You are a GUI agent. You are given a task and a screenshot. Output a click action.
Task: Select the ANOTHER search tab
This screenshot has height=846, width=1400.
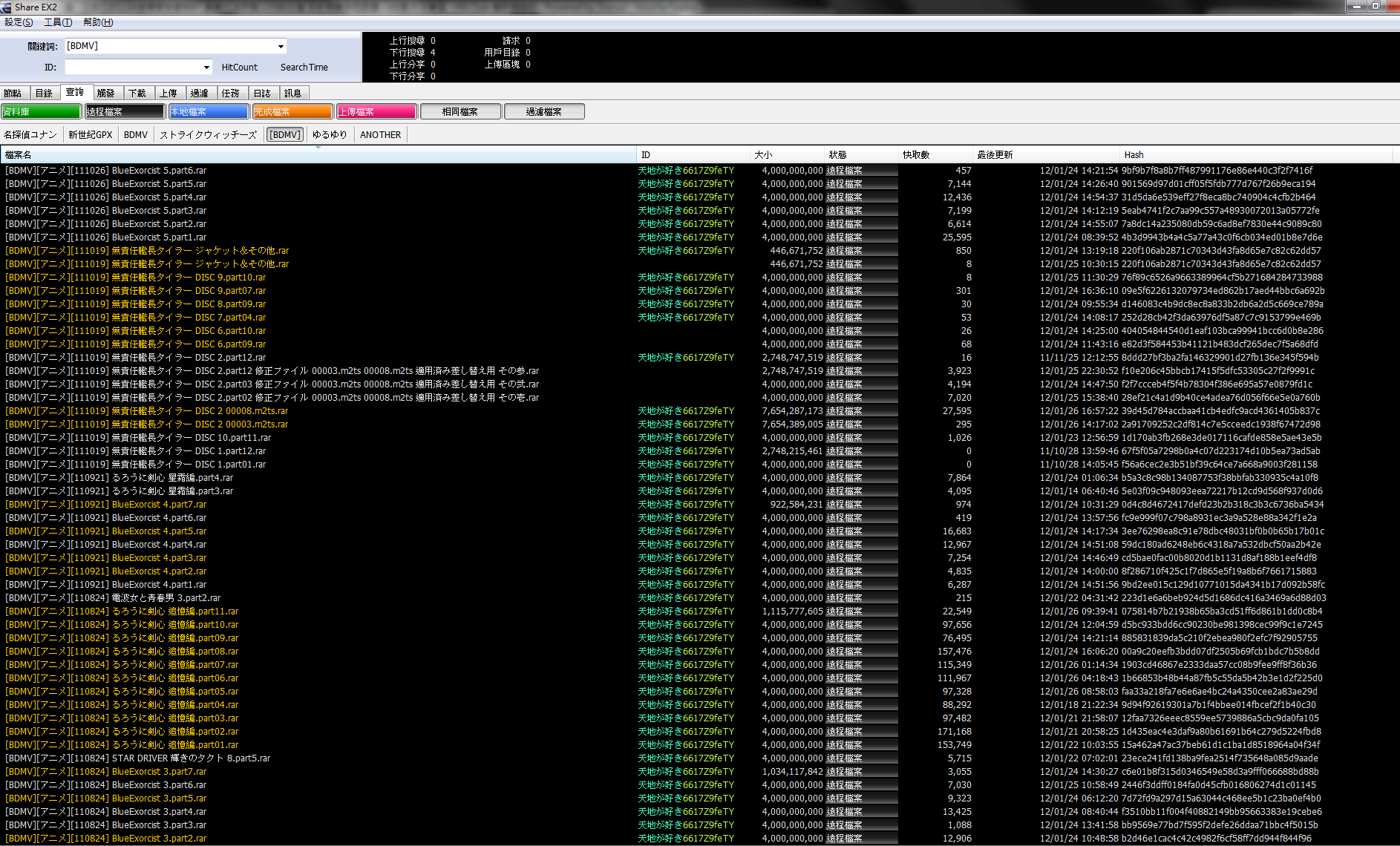pyautogui.click(x=380, y=135)
